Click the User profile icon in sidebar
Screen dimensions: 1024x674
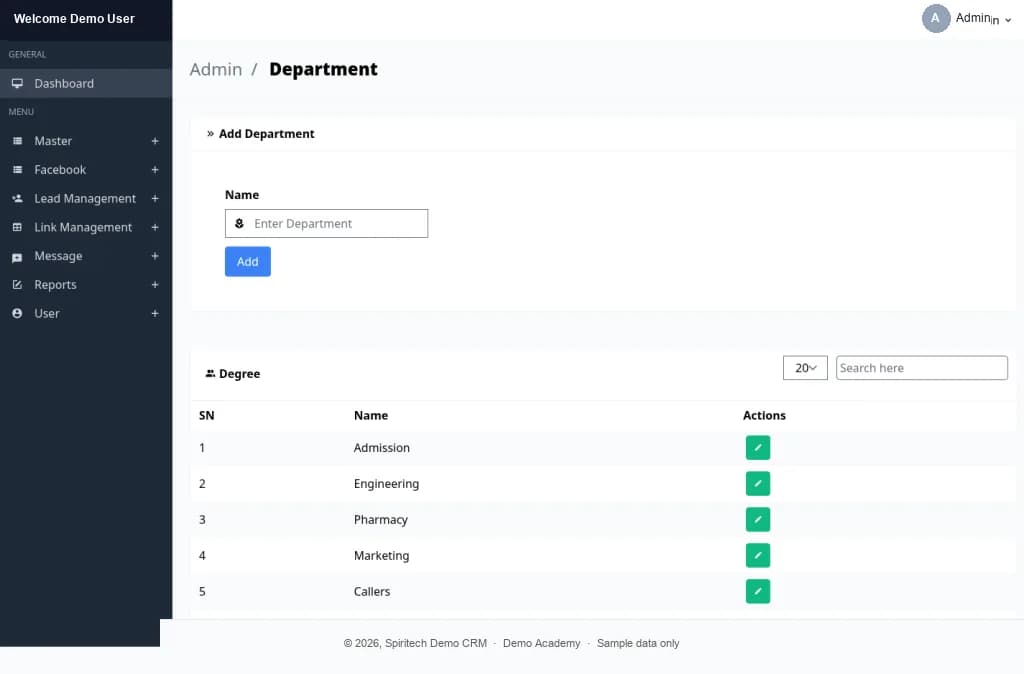tap(18, 313)
